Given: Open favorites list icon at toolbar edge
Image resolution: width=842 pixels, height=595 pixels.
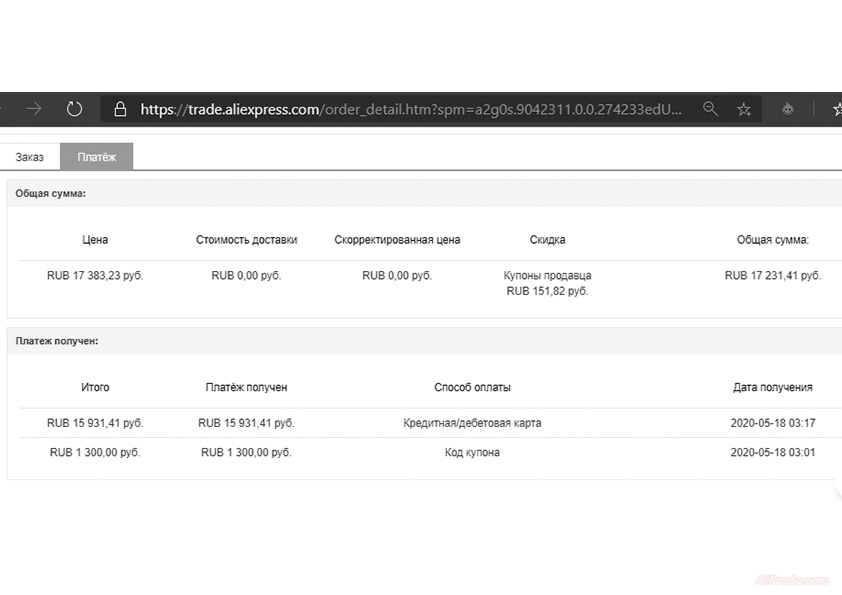Looking at the screenshot, I should (x=836, y=109).
